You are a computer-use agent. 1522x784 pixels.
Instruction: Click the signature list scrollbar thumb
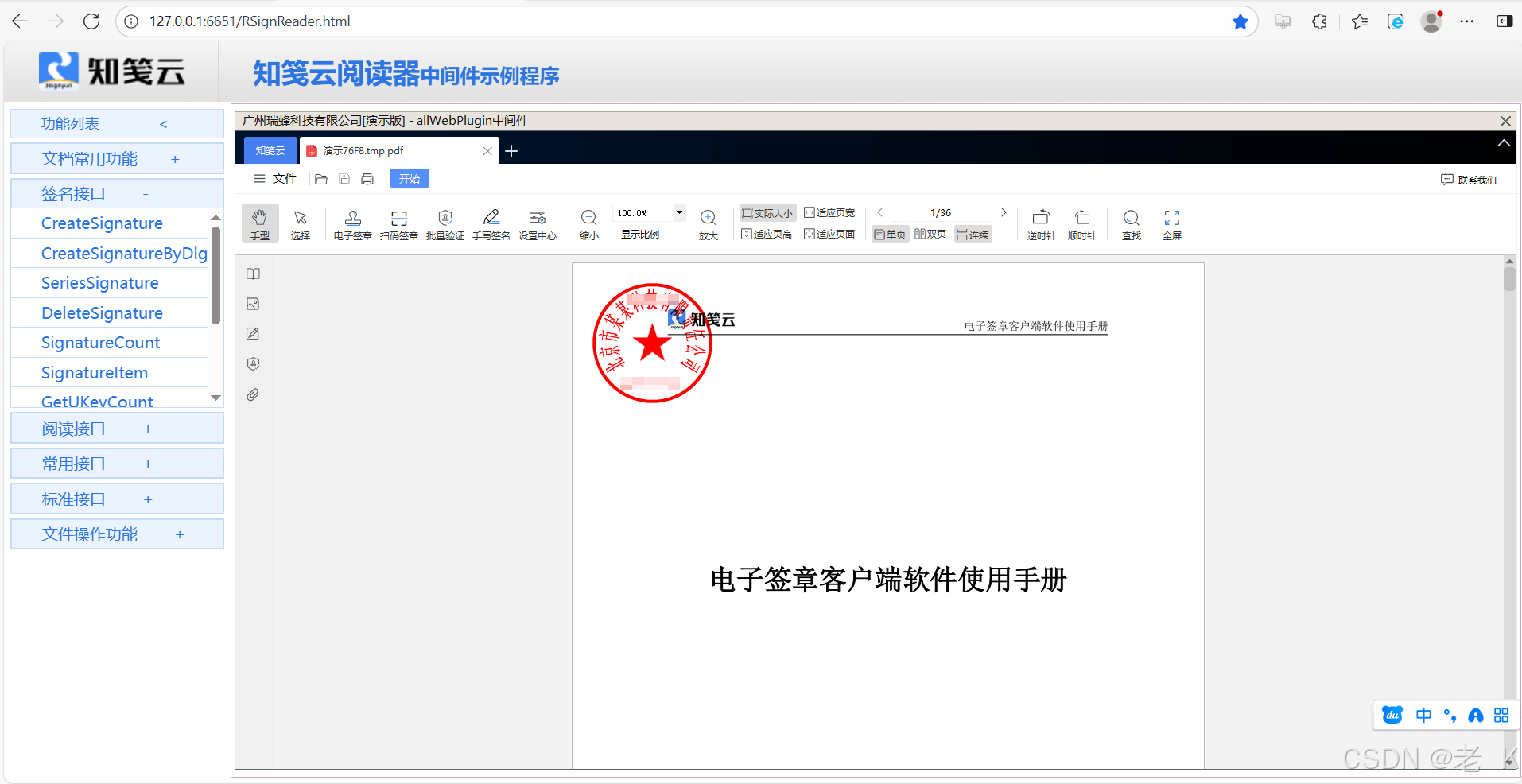click(x=215, y=275)
